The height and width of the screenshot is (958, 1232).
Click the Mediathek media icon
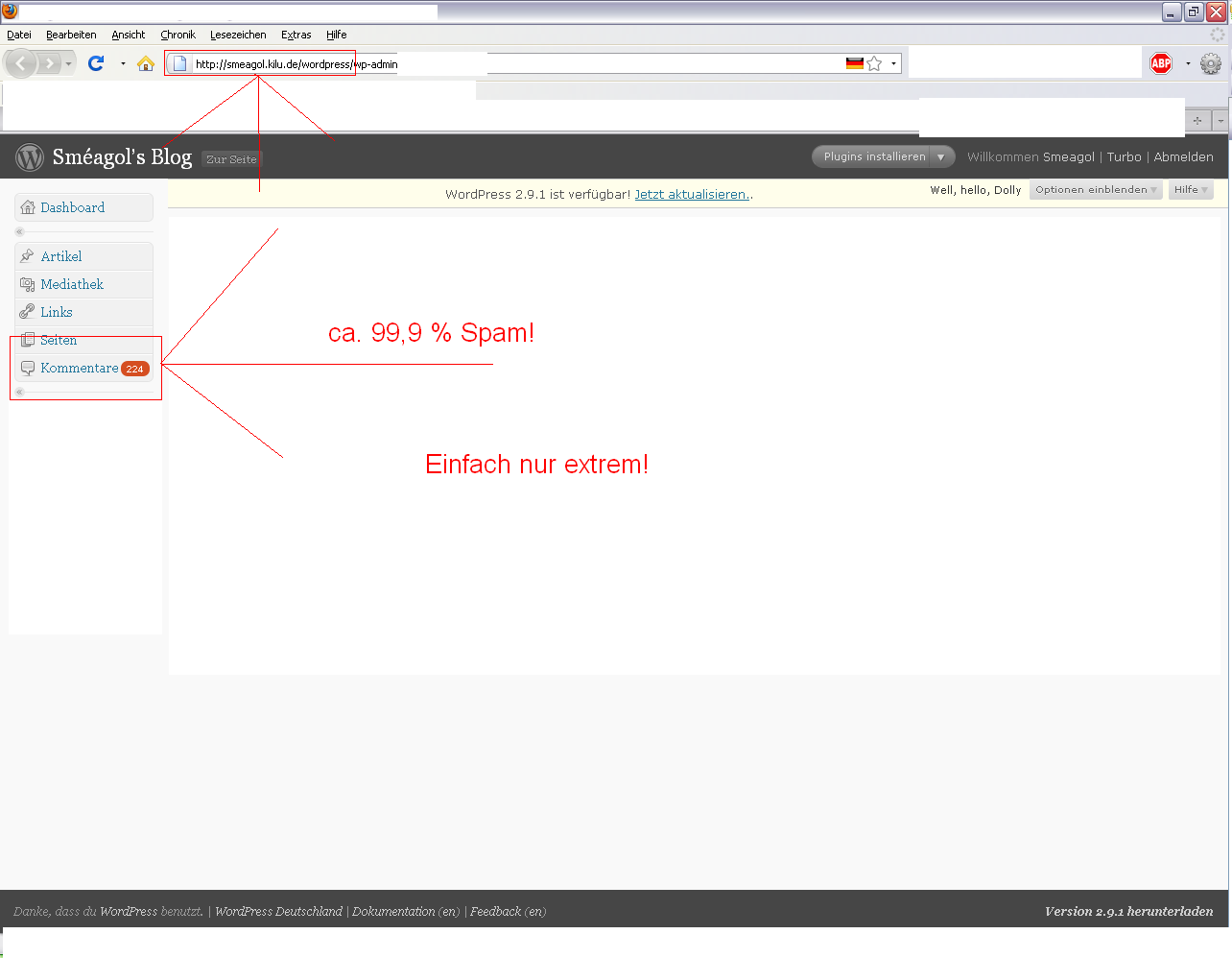28,284
